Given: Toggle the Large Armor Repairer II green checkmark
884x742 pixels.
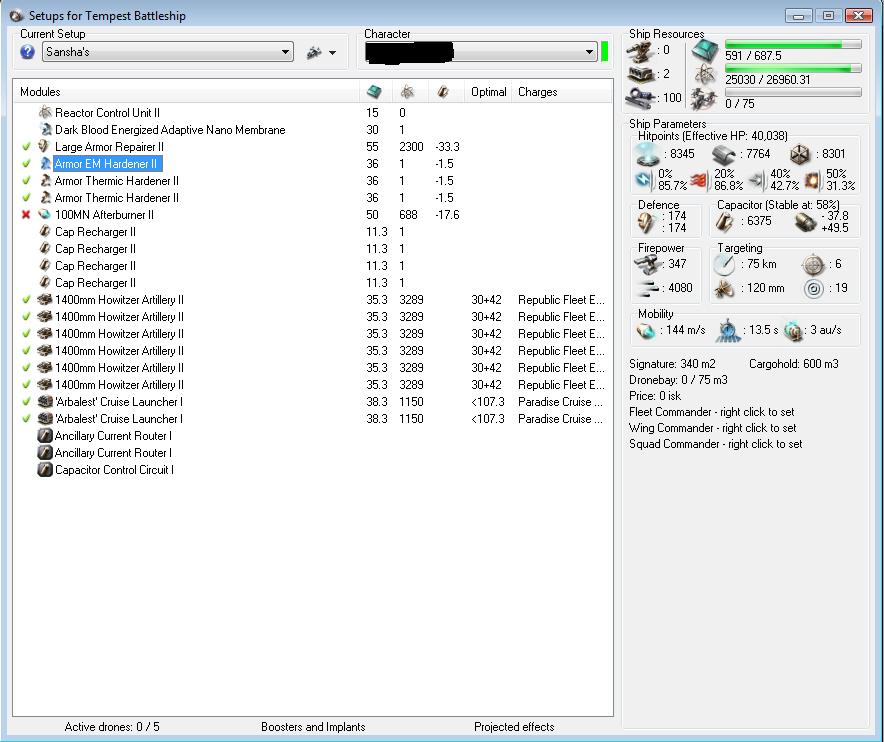Looking at the screenshot, I should [26, 147].
